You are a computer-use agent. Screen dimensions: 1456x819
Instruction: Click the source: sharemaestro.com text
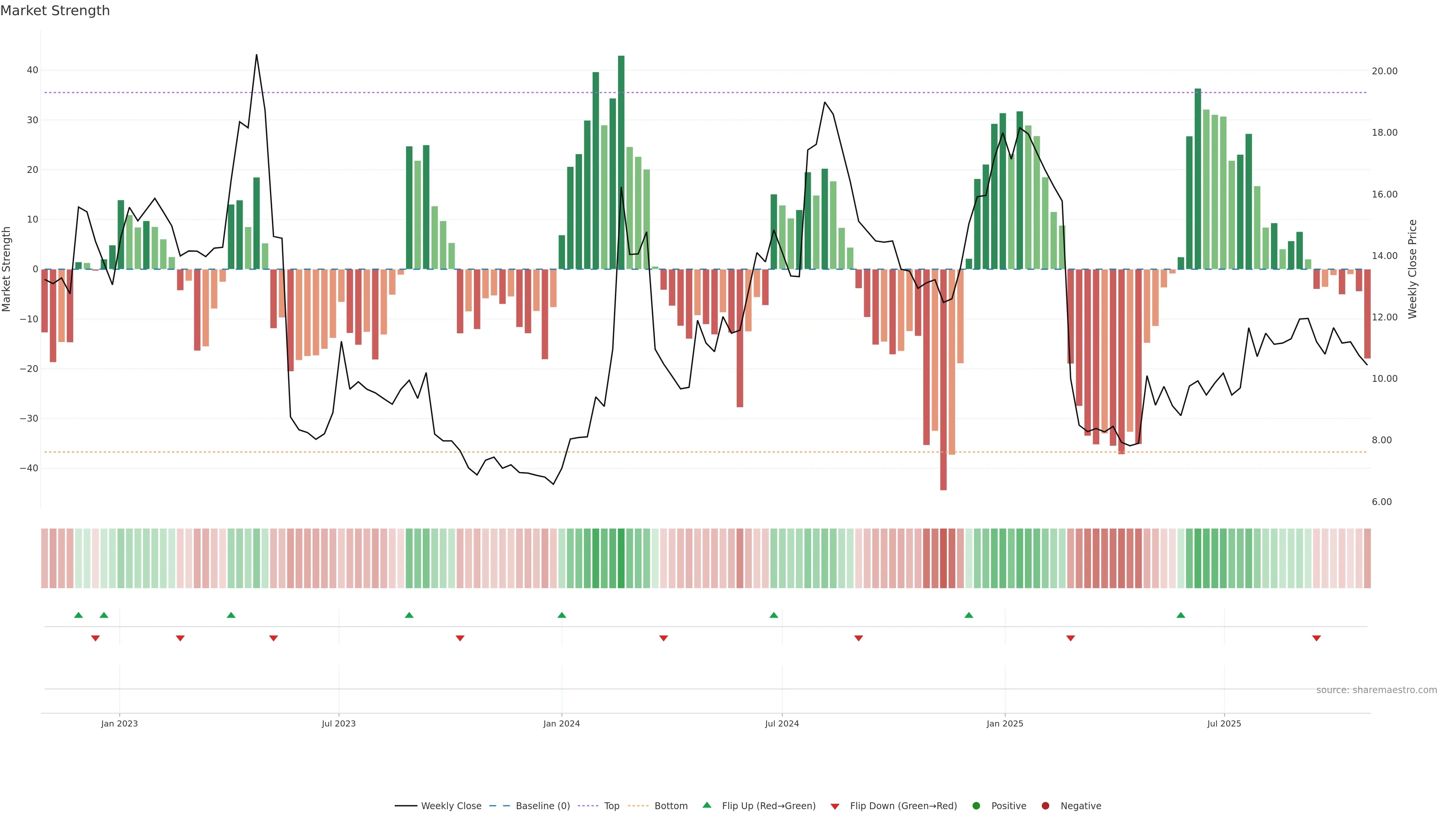click(1376, 690)
